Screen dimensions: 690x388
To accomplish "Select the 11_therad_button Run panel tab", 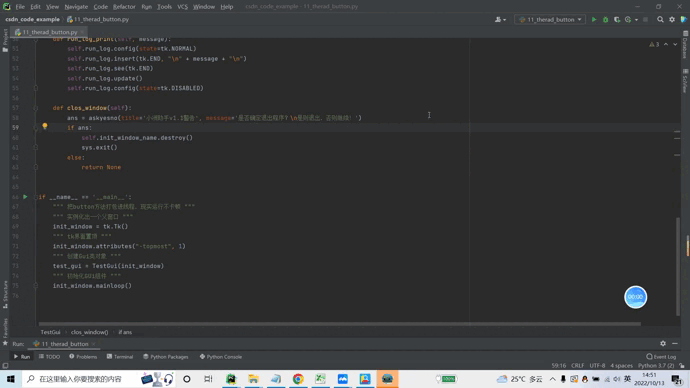I will tap(61, 344).
